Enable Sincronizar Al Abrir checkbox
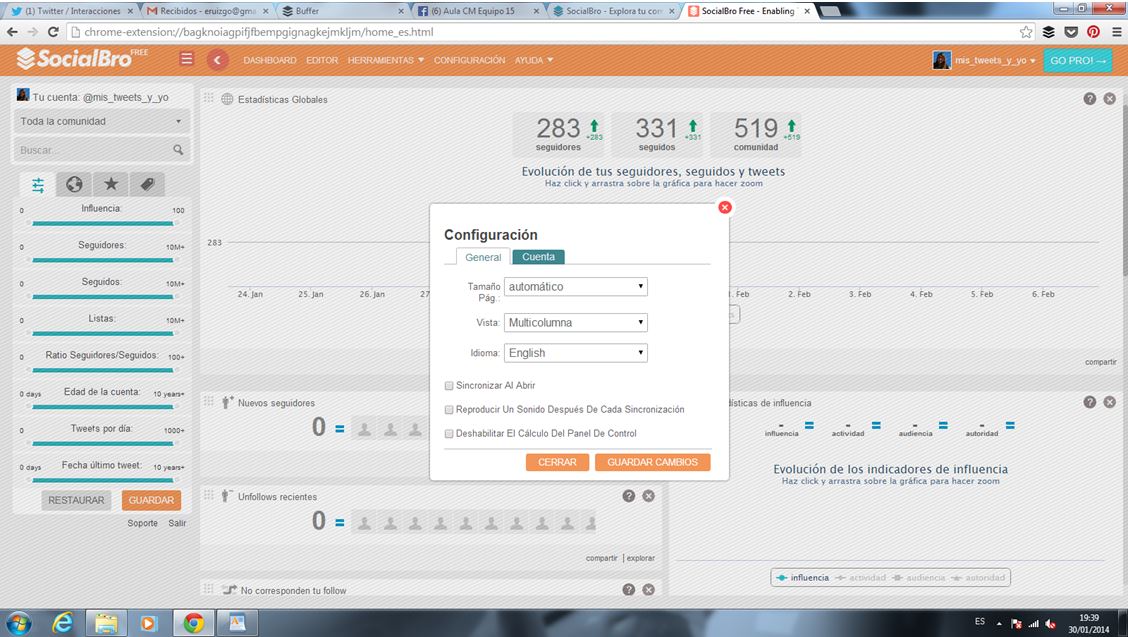The image size is (1128, 637). tap(449, 385)
